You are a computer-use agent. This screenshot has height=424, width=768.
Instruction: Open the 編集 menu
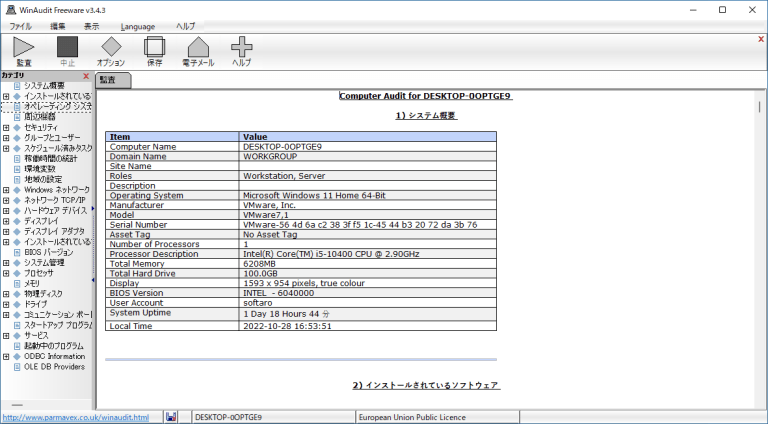tap(58, 26)
